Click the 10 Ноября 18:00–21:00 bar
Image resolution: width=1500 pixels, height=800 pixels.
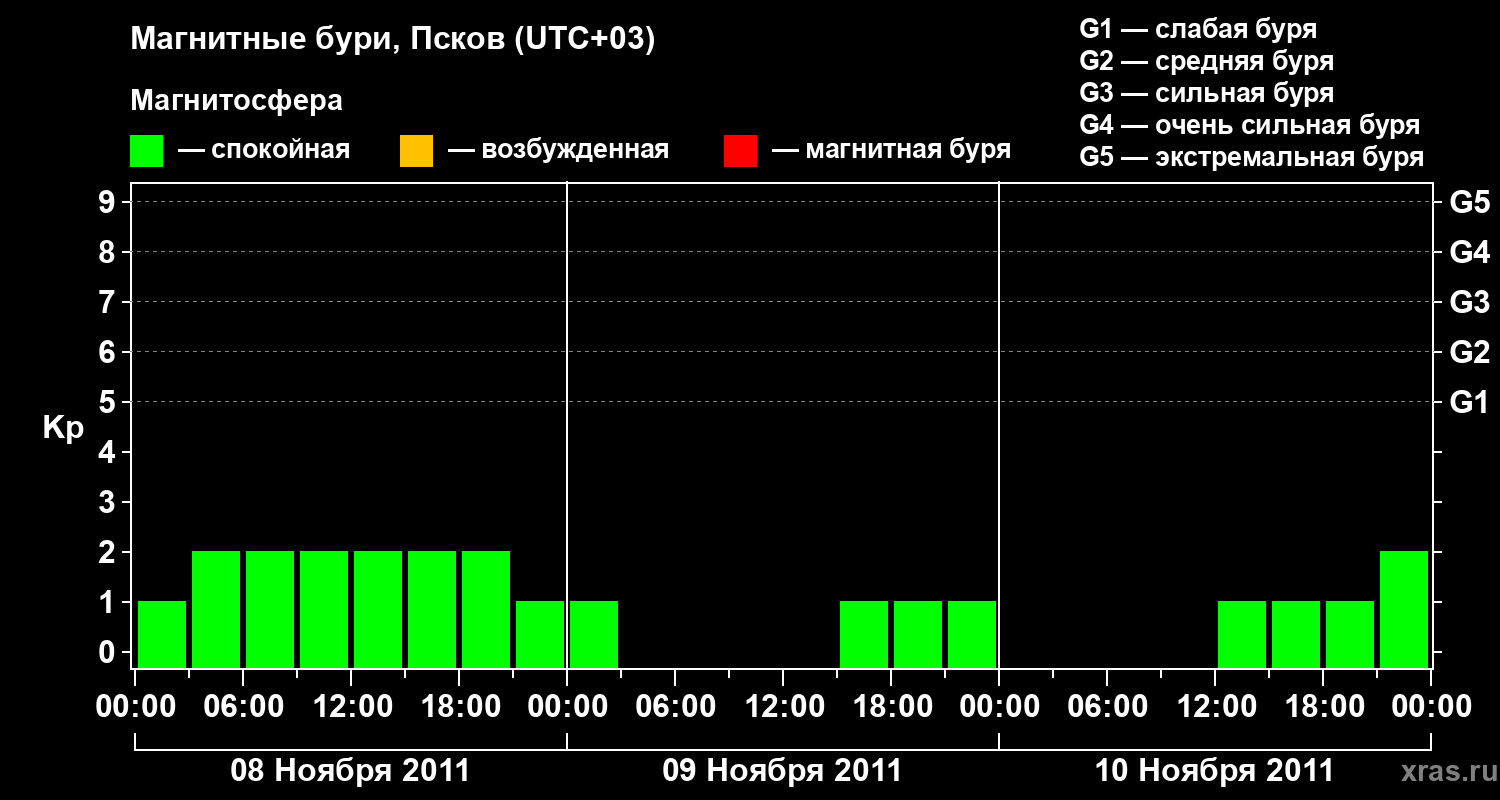pyautogui.click(x=1350, y=634)
